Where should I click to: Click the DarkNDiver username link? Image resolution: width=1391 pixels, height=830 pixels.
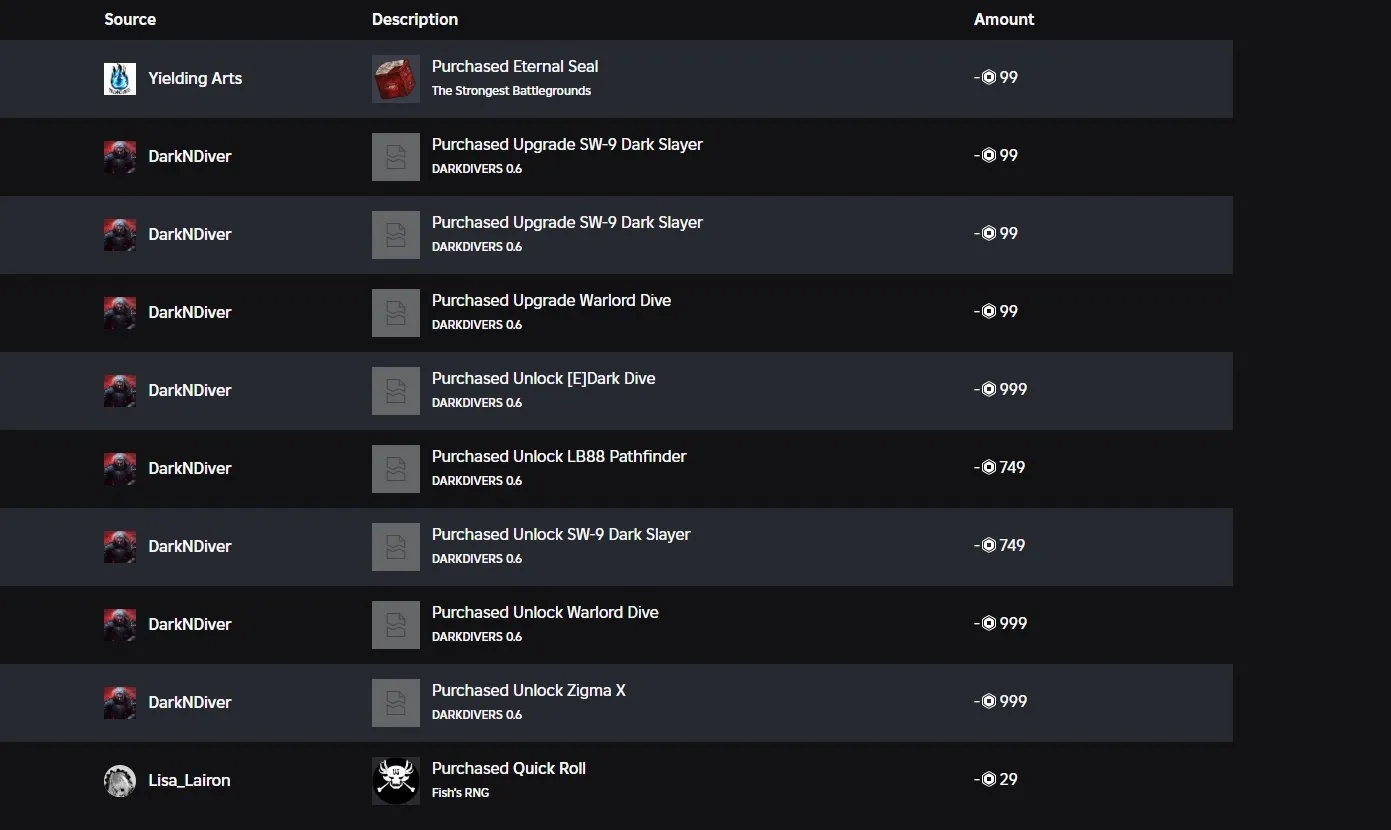(x=190, y=156)
